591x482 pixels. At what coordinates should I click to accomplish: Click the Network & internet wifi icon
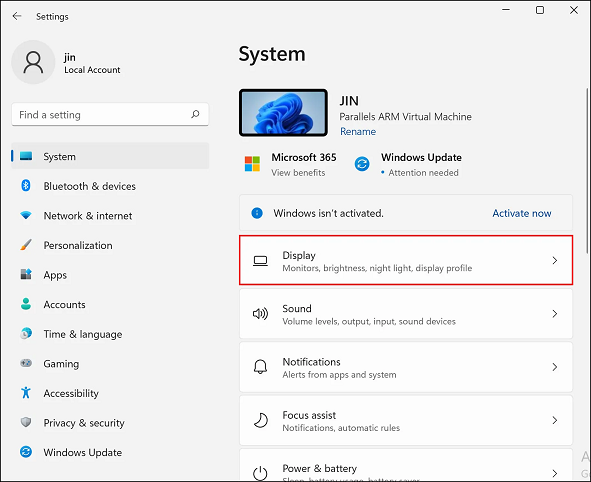tap(26, 215)
